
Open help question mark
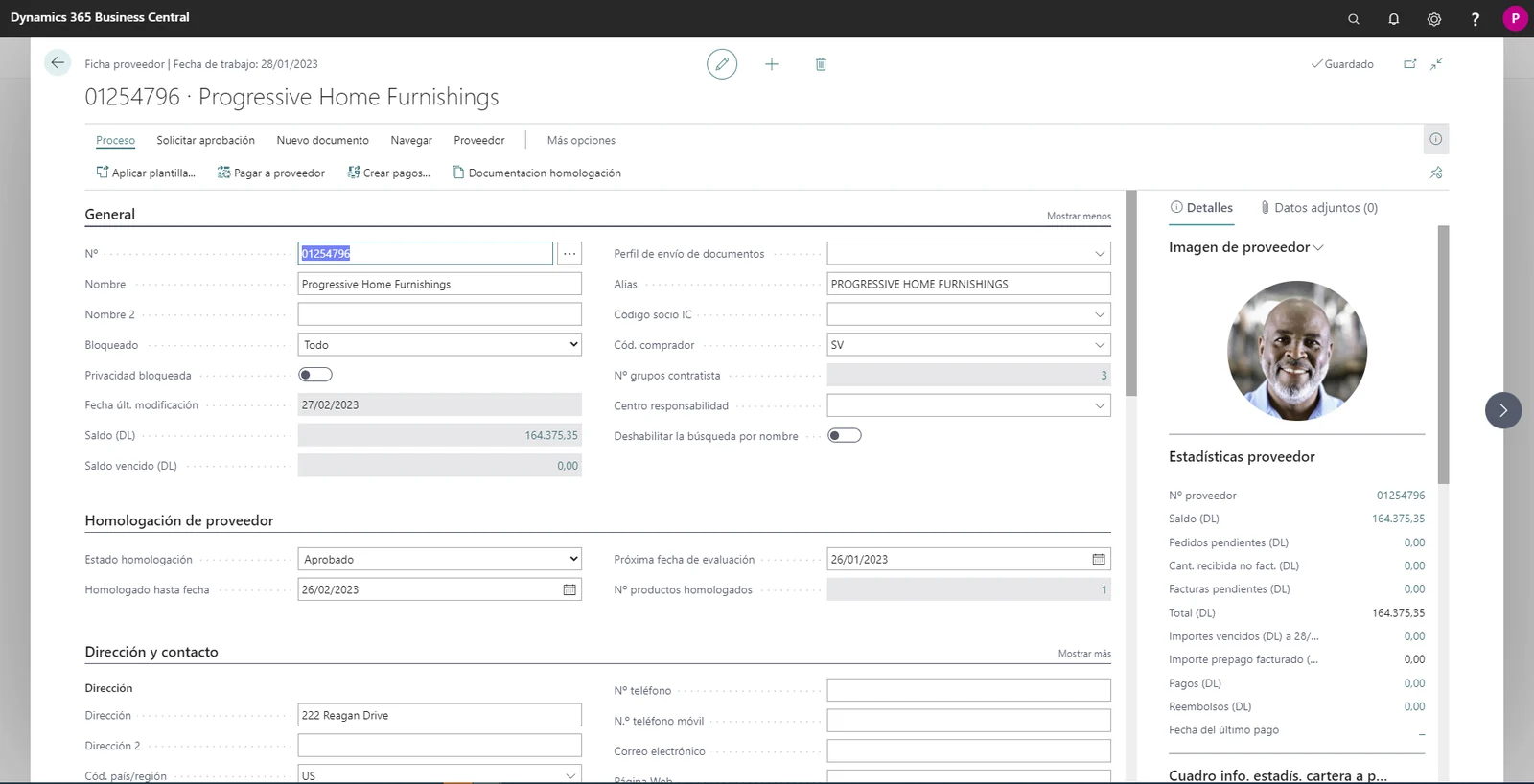tap(1475, 19)
